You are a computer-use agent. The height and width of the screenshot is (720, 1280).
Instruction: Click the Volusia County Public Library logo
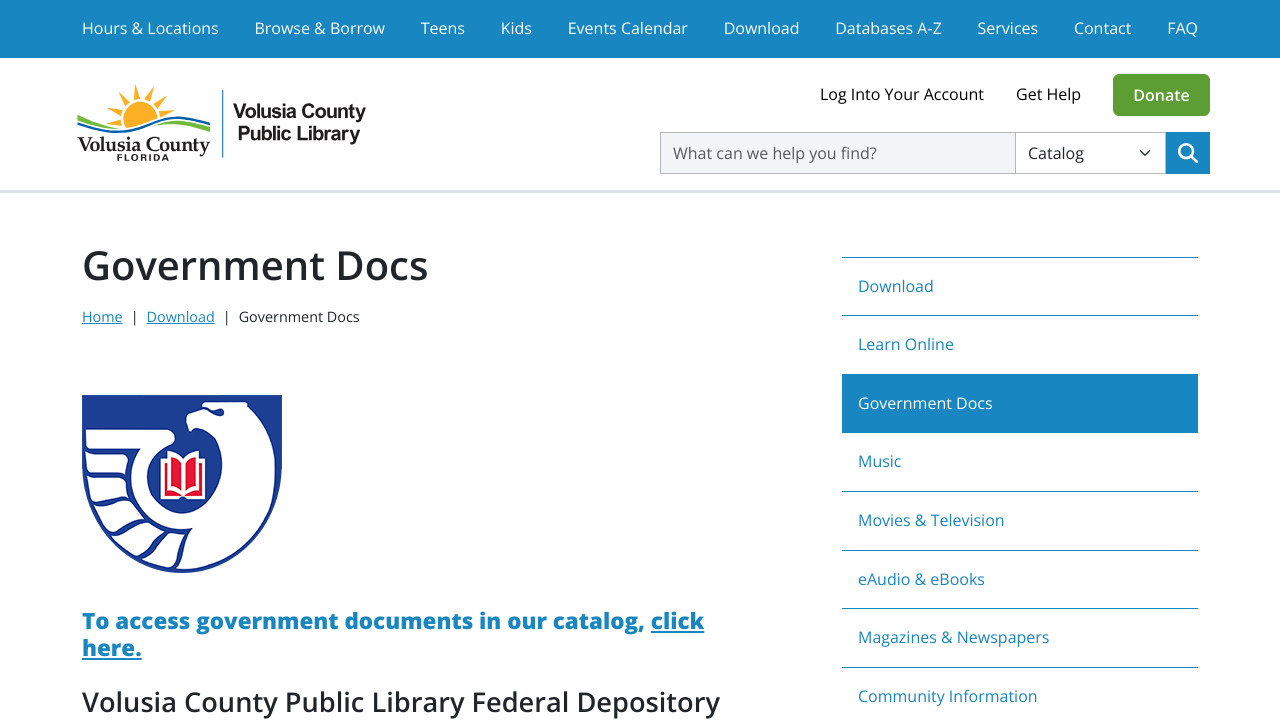pos(221,122)
